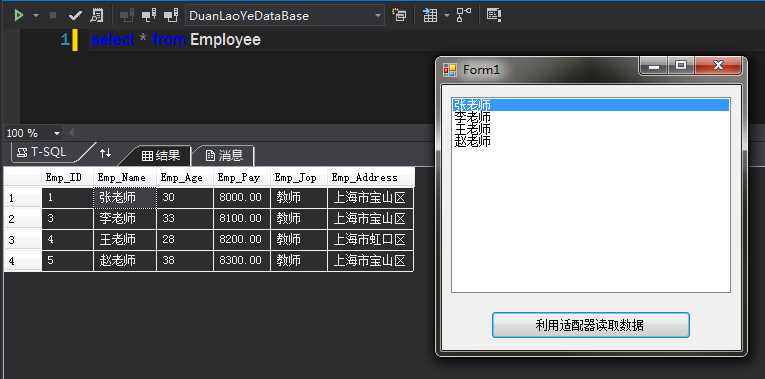Click the Disconnect icon in the toolbar

(149, 16)
